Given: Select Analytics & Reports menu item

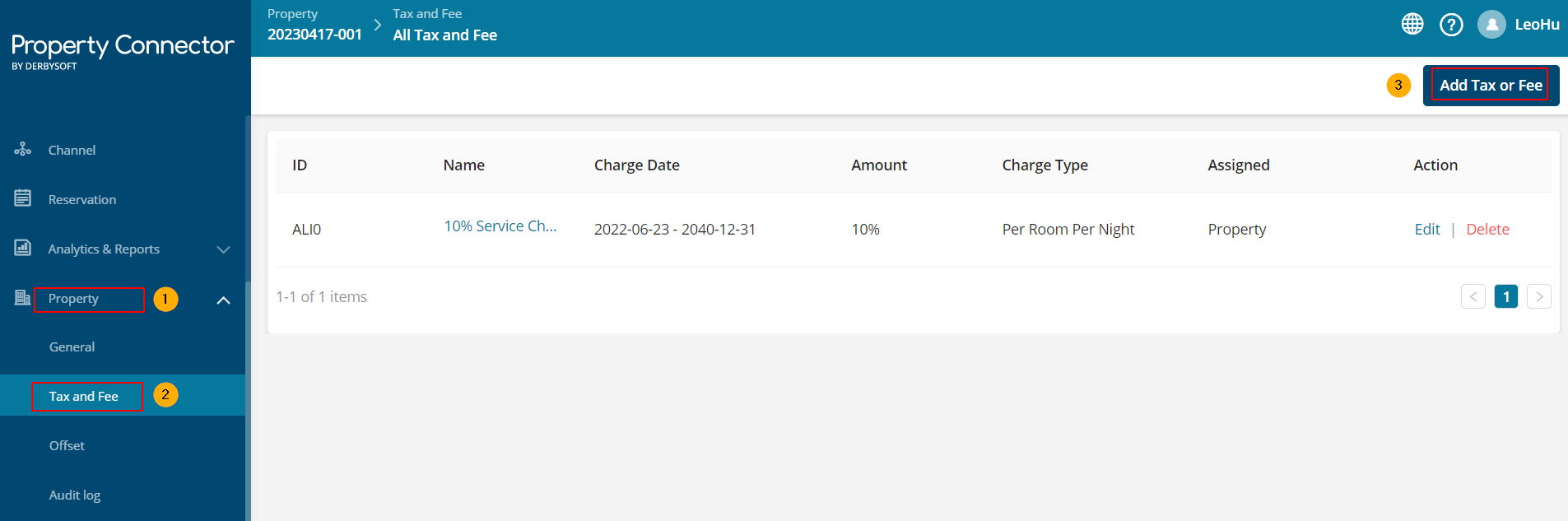Looking at the screenshot, I should (104, 249).
